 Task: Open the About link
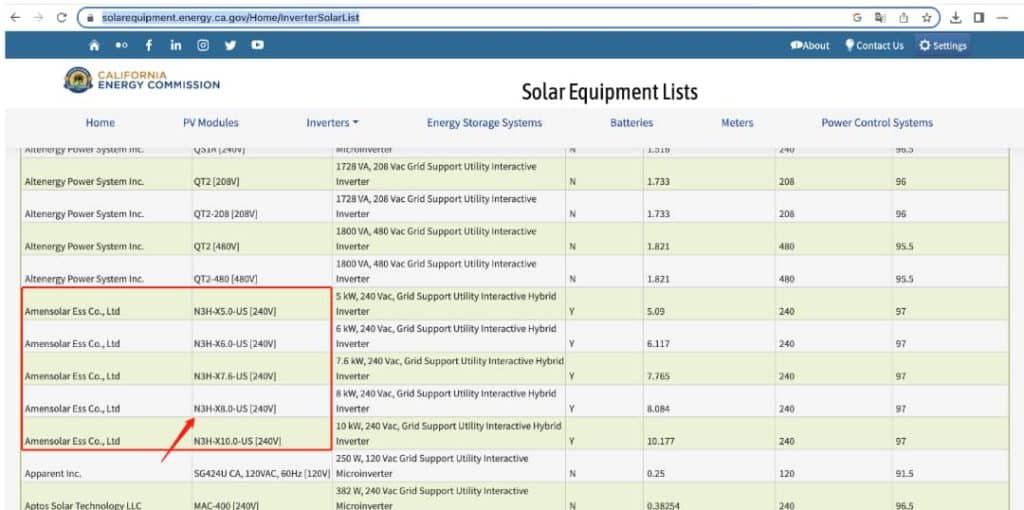pos(810,45)
